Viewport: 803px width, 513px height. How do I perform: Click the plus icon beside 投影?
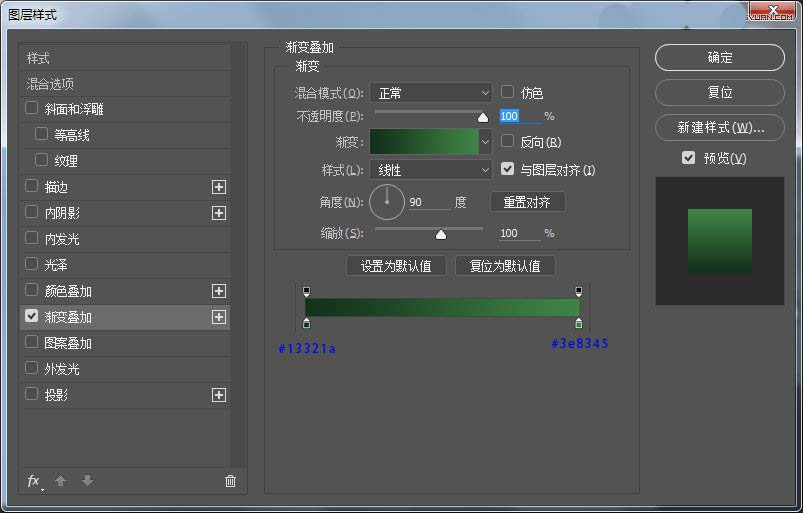(219, 395)
